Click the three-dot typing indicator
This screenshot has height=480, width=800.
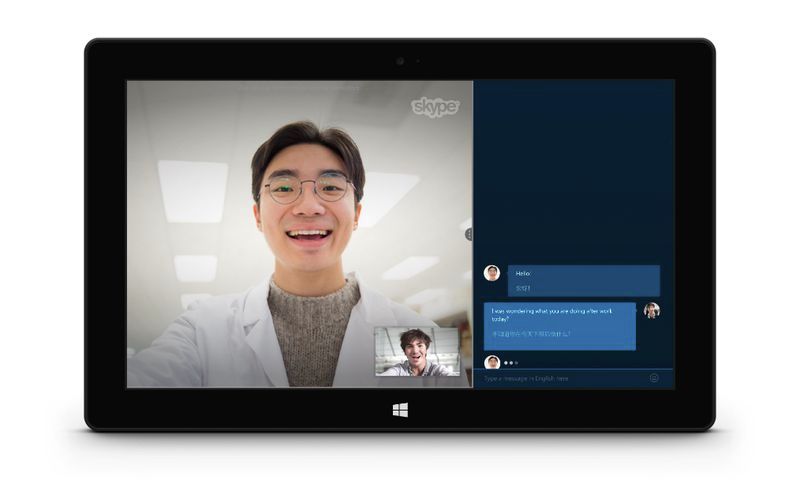coord(510,362)
